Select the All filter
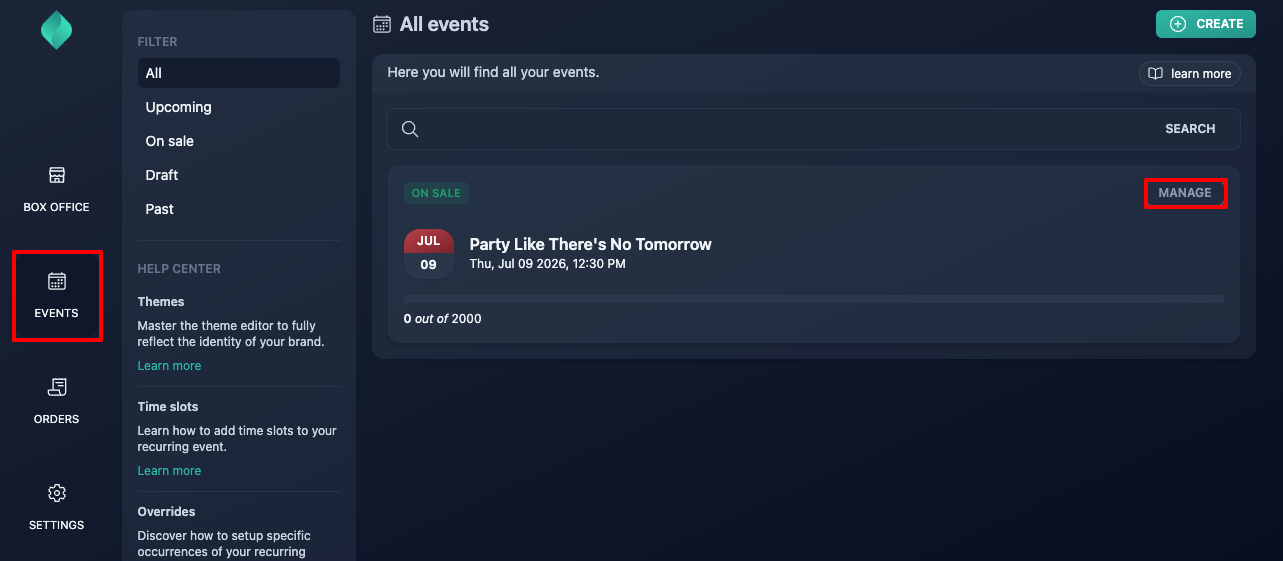The height and width of the screenshot is (561, 1283). [x=239, y=73]
